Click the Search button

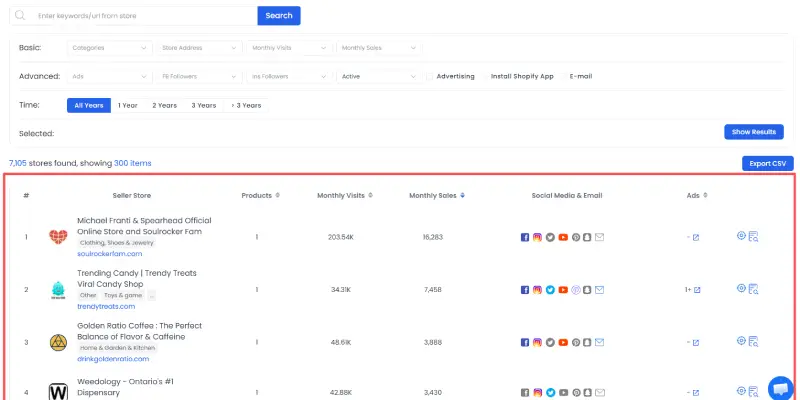[279, 15]
